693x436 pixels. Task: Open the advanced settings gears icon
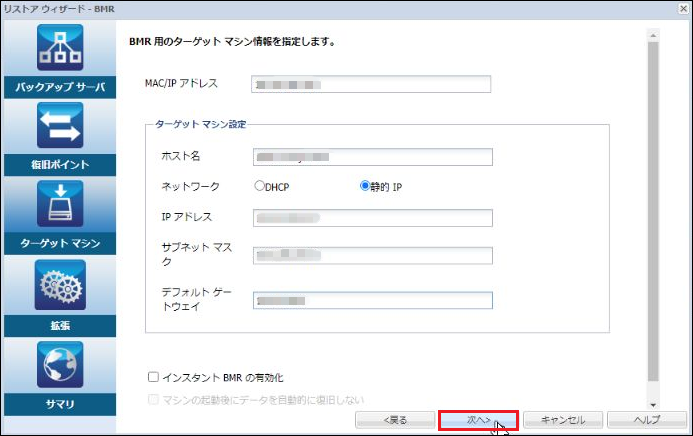click(x=60, y=285)
